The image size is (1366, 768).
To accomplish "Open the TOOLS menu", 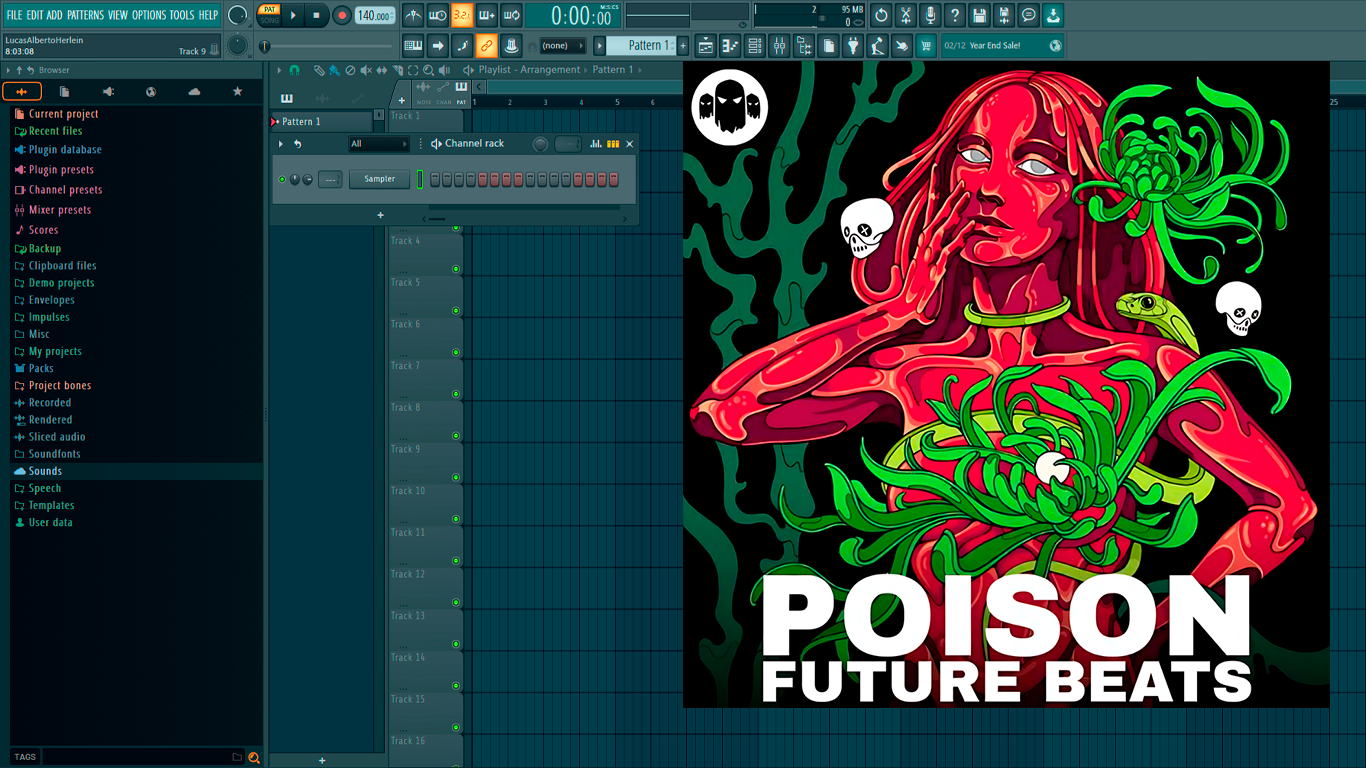I will coord(182,15).
